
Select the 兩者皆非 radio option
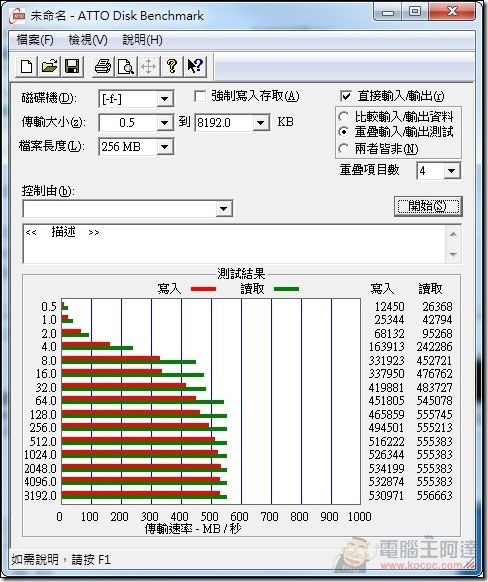tap(344, 149)
